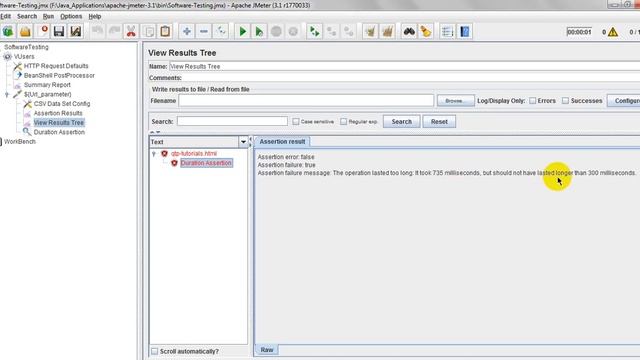Click the Reset button
640x360 pixels.
tap(439, 122)
